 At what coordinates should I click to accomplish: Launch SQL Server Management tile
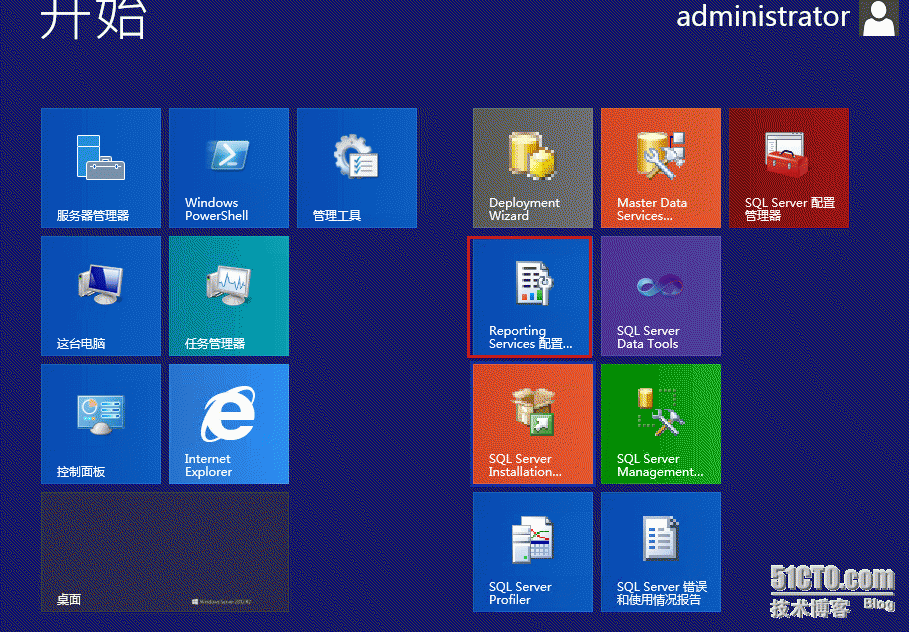coord(661,424)
